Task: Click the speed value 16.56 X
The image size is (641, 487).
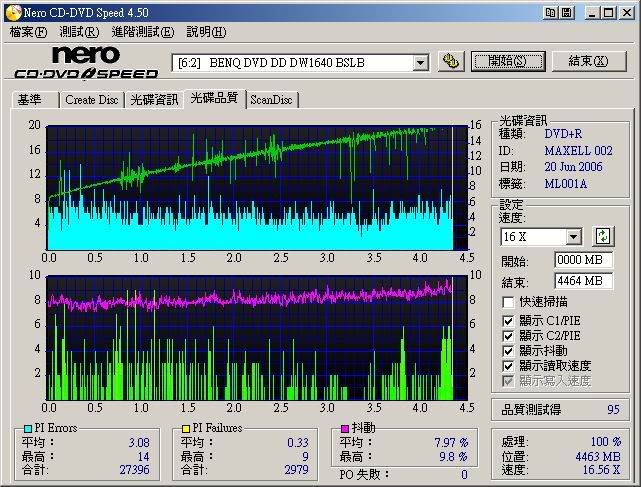Action: [x=601, y=470]
